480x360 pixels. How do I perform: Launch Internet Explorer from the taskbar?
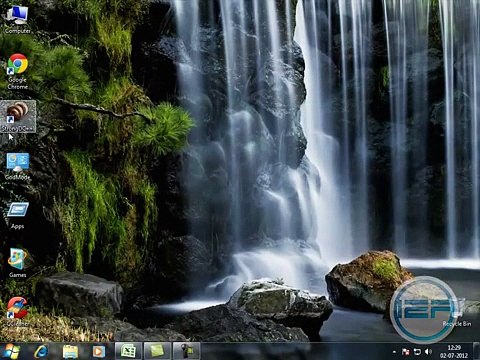tap(41, 351)
